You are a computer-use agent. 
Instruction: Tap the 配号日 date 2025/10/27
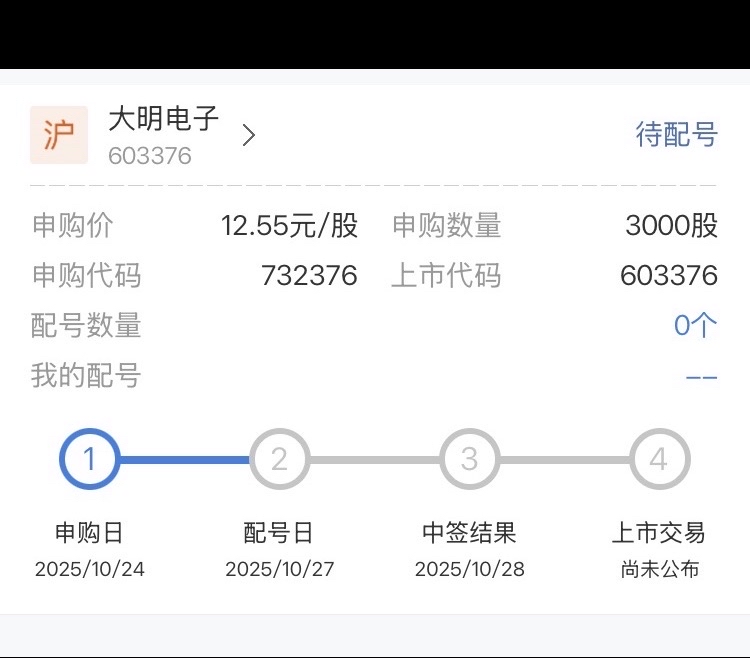coord(279,570)
